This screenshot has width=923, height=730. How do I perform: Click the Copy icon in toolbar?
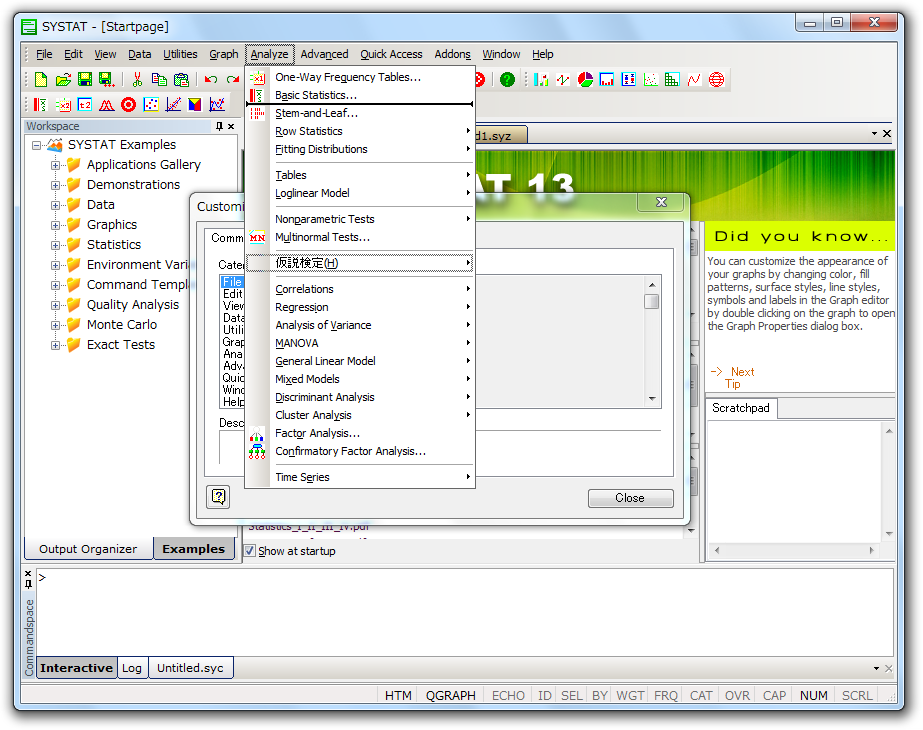(159, 79)
